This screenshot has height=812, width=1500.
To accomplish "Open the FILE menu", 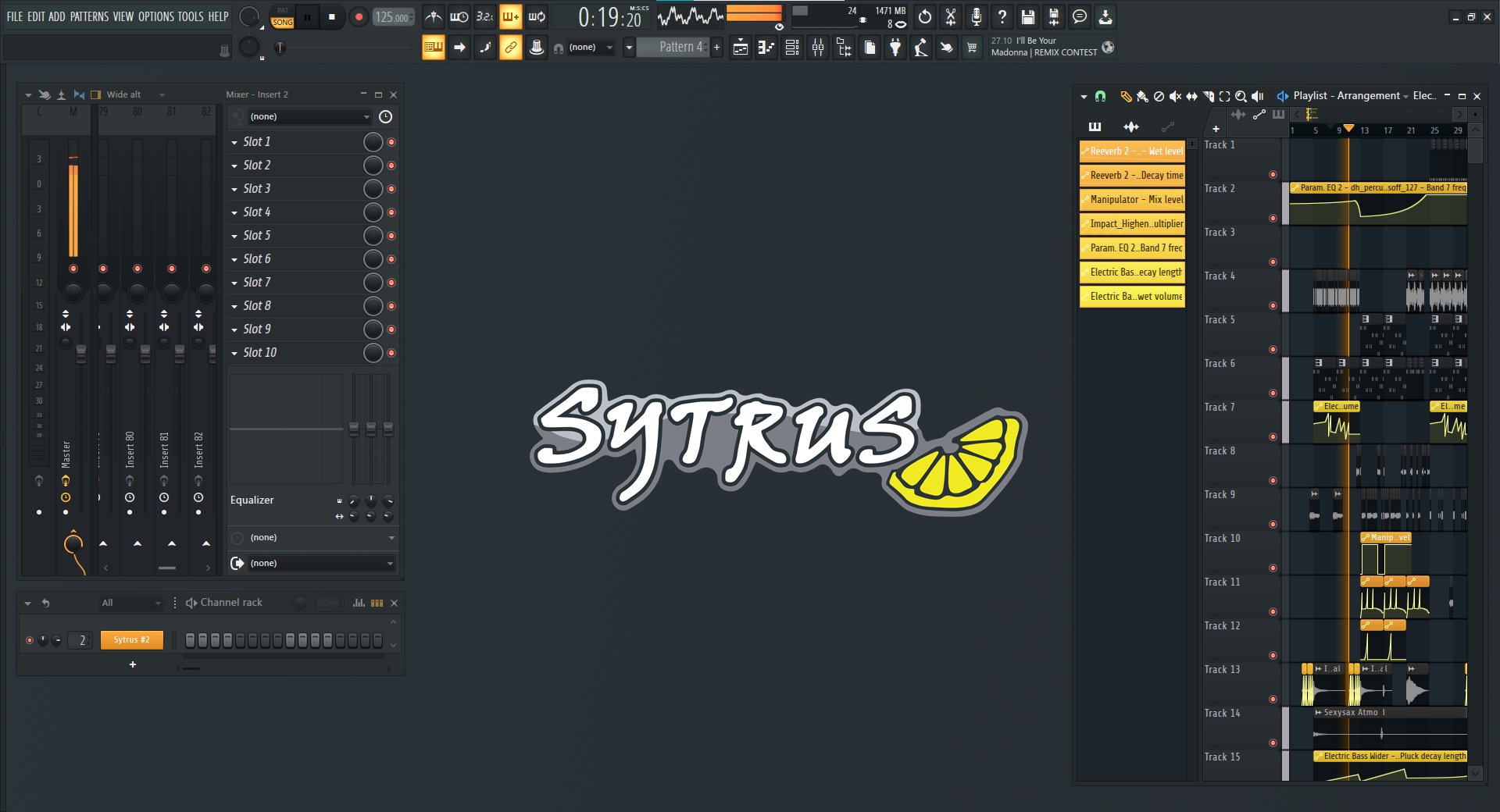I will [15, 16].
